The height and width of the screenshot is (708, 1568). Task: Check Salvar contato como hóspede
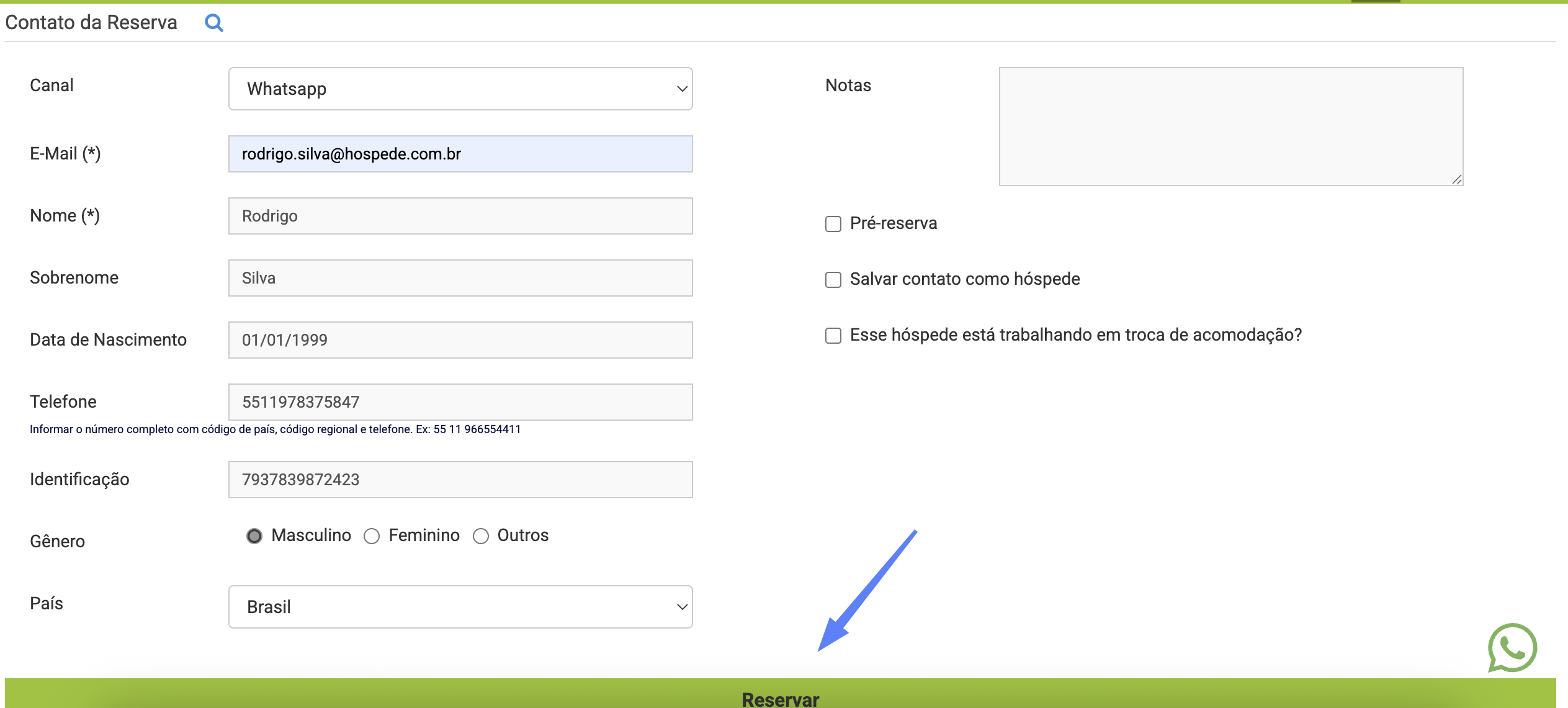[x=833, y=279]
